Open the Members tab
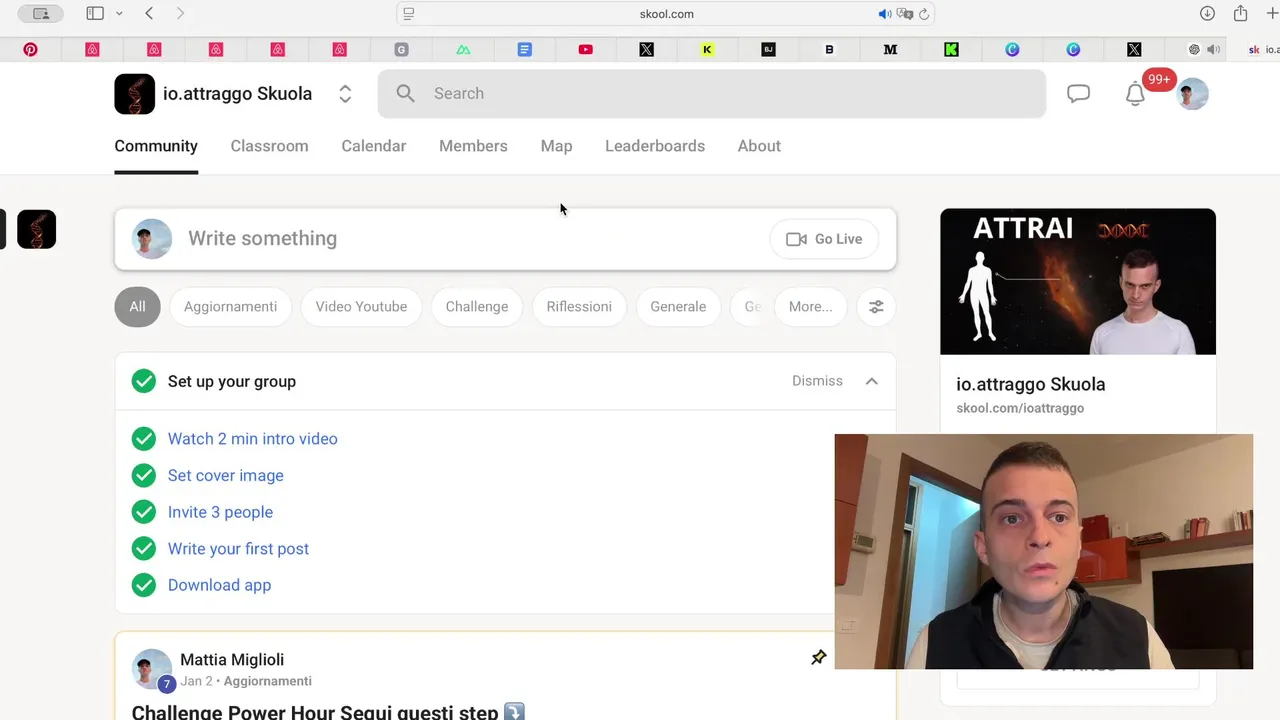This screenshot has width=1280, height=720. [473, 146]
